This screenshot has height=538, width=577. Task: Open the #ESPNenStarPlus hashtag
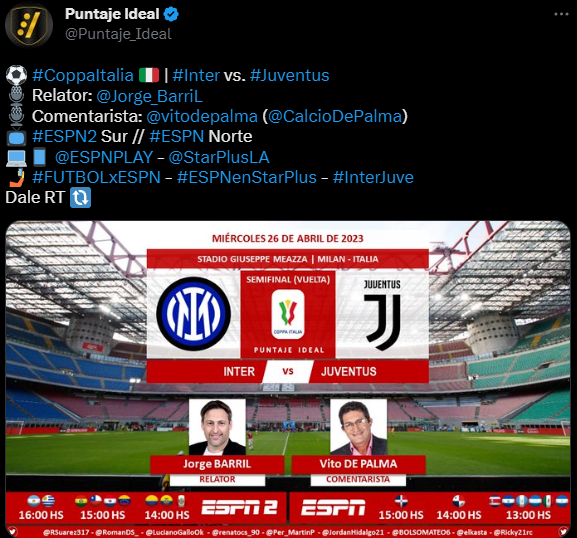tap(247, 177)
